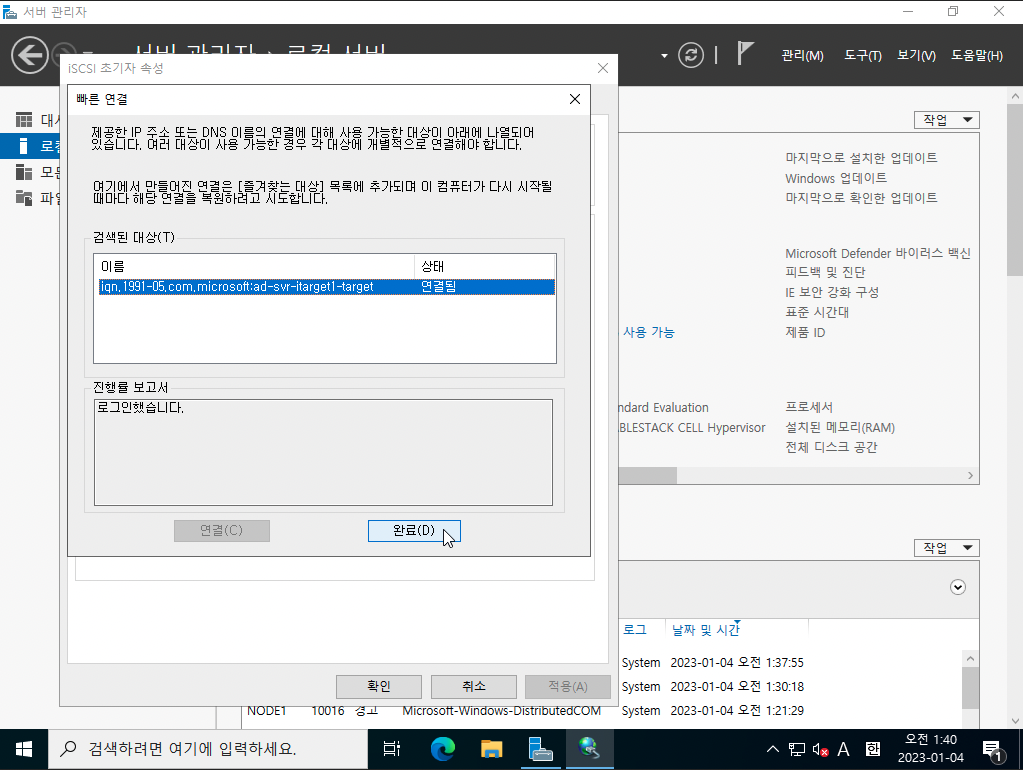Open Windows Start menu
The image size is (1023, 770).
[x=24, y=749]
